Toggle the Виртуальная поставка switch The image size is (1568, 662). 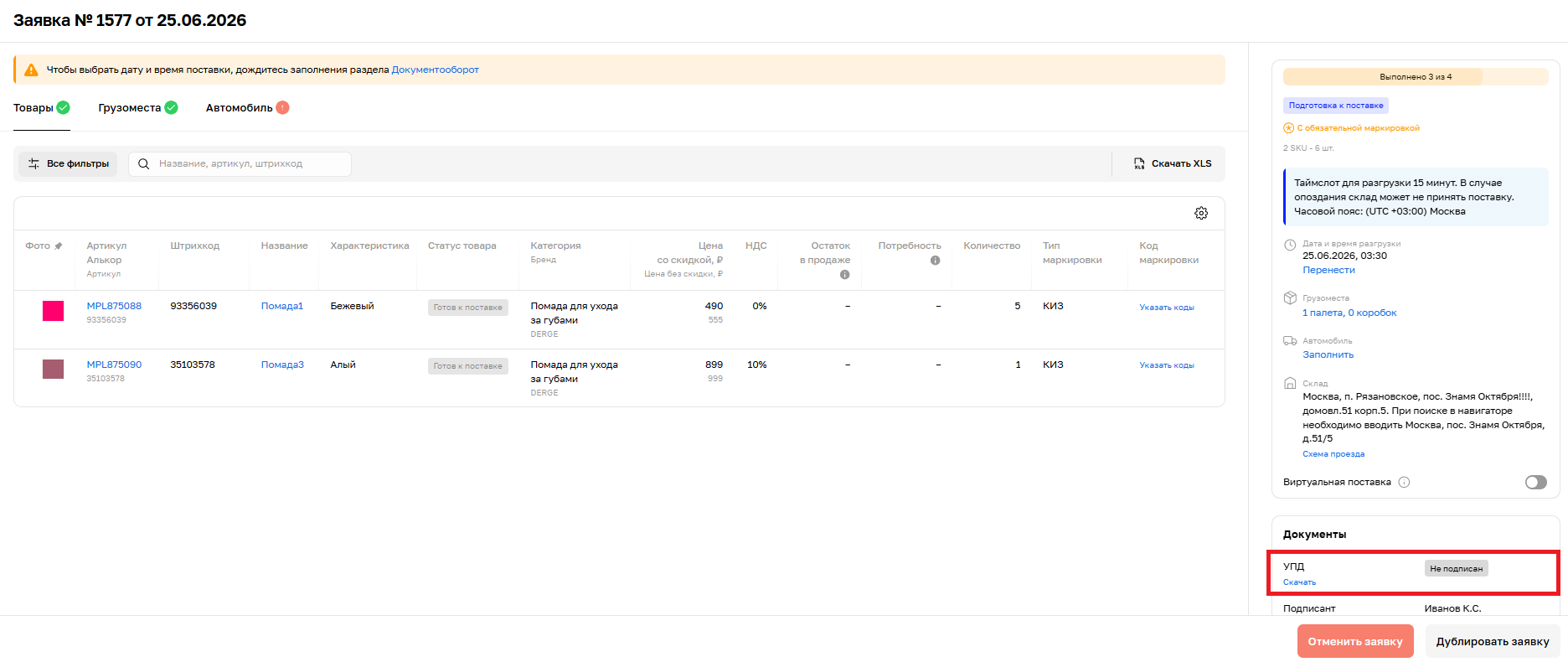pos(1536,482)
